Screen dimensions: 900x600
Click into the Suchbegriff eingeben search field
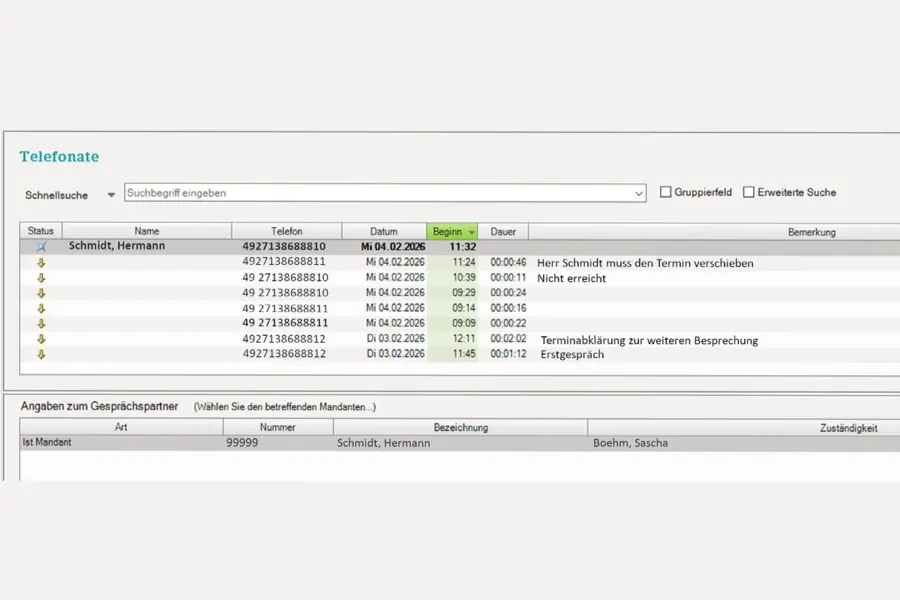(380, 193)
